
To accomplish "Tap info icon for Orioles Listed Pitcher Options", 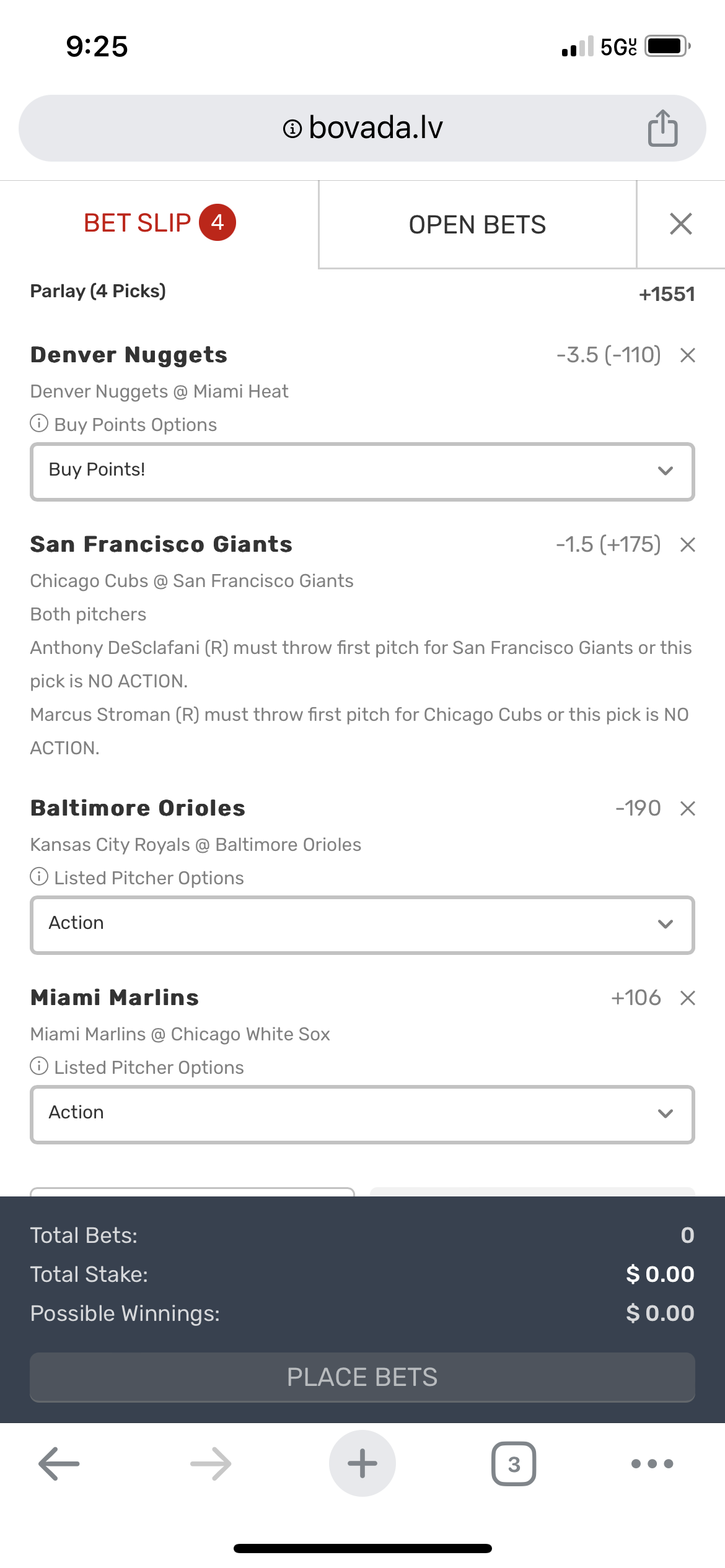I will click(39, 877).
